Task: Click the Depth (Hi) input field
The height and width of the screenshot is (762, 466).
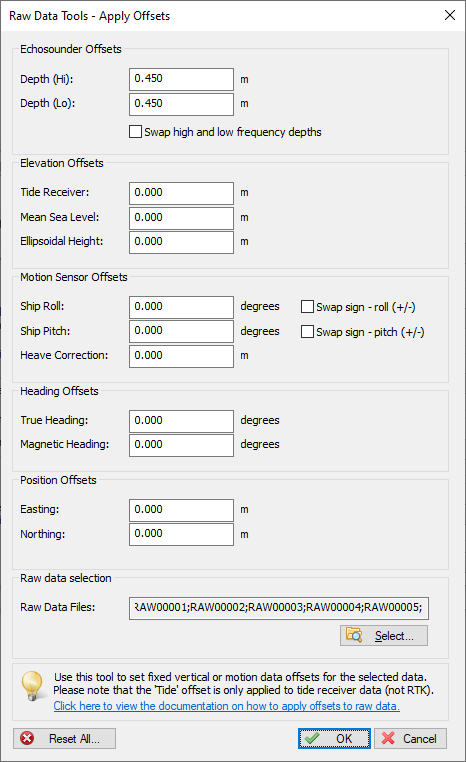Action: pyautogui.click(x=181, y=79)
